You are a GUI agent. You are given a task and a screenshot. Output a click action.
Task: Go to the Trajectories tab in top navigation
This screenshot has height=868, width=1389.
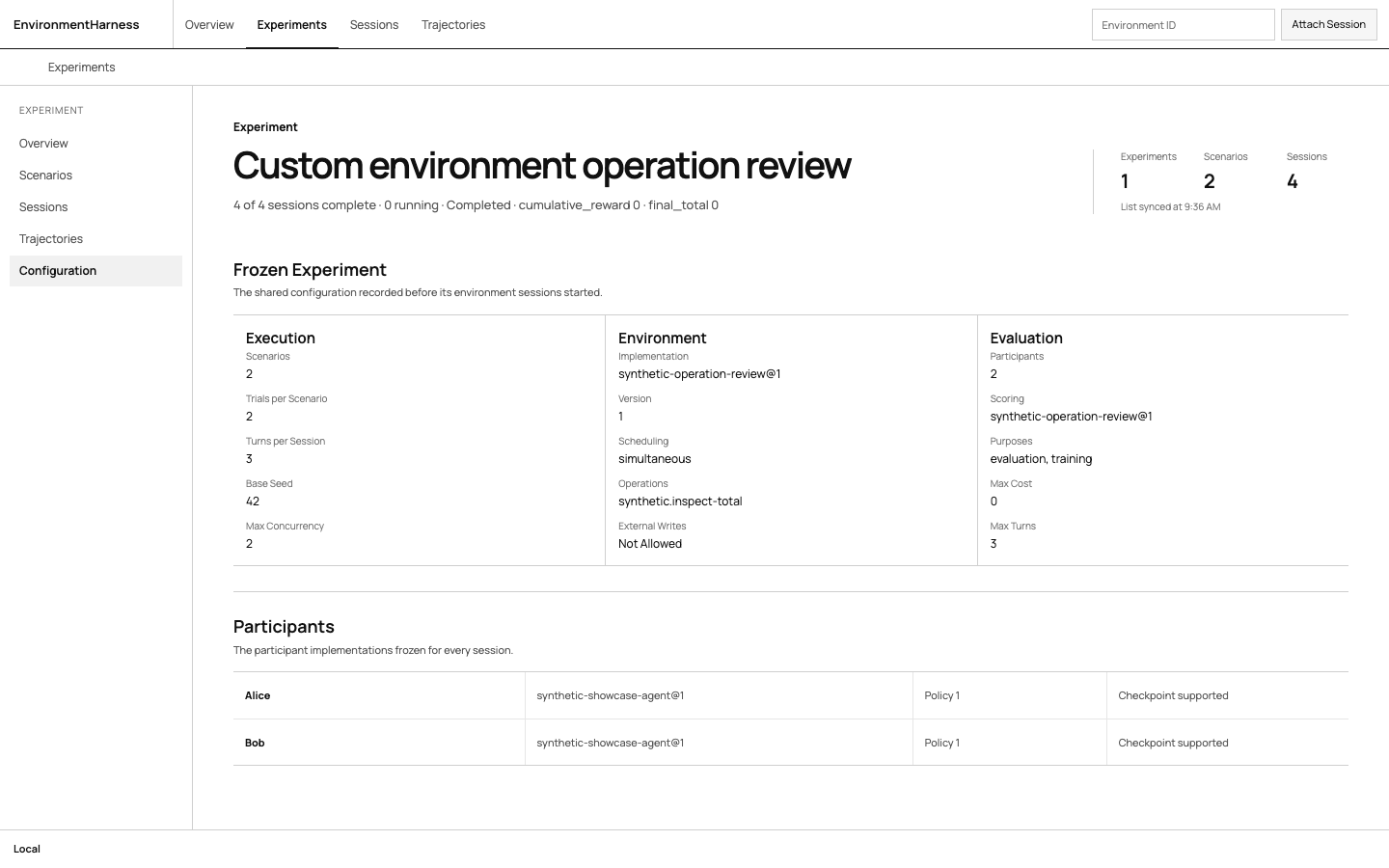coord(453,24)
